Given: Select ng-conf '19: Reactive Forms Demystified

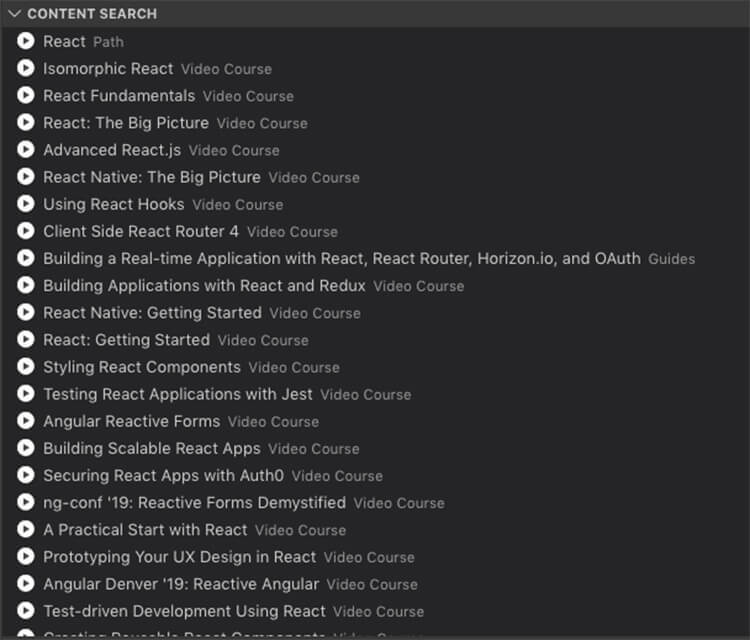Looking at the screenshot, I should 244,503.
